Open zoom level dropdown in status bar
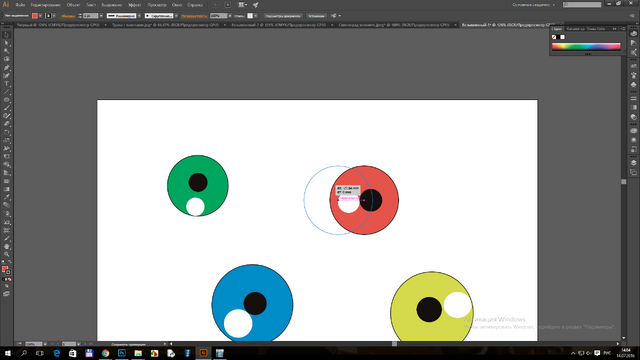 [45, 344]
